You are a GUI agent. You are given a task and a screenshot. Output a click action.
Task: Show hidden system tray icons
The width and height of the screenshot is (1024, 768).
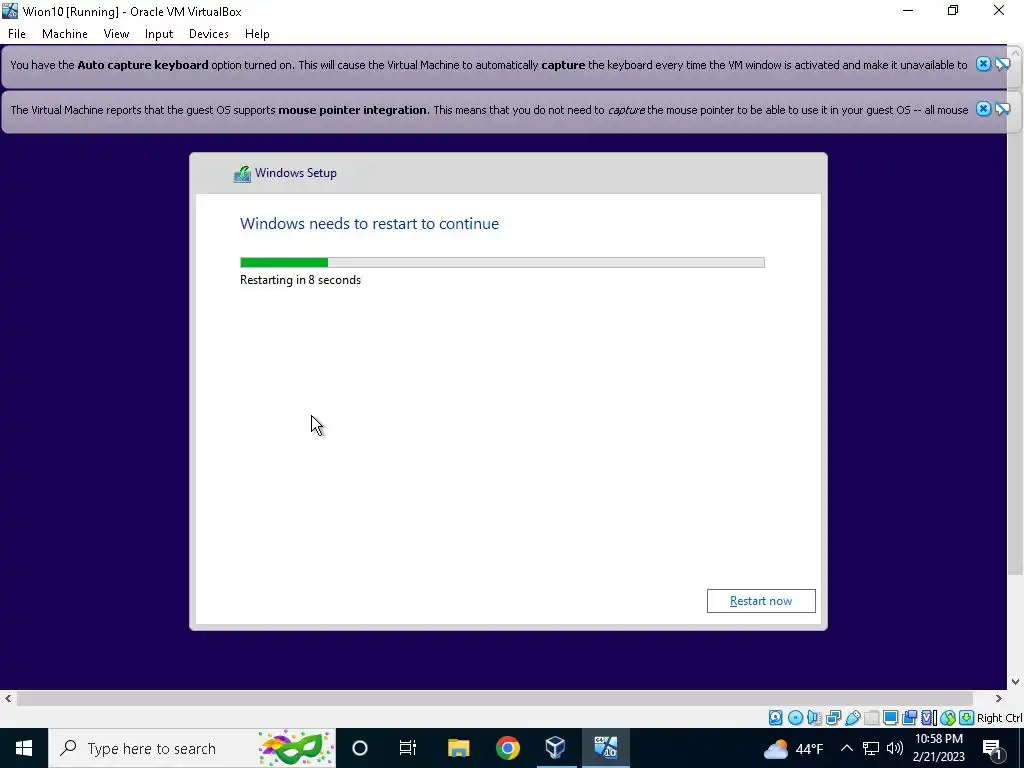(846, 748)
